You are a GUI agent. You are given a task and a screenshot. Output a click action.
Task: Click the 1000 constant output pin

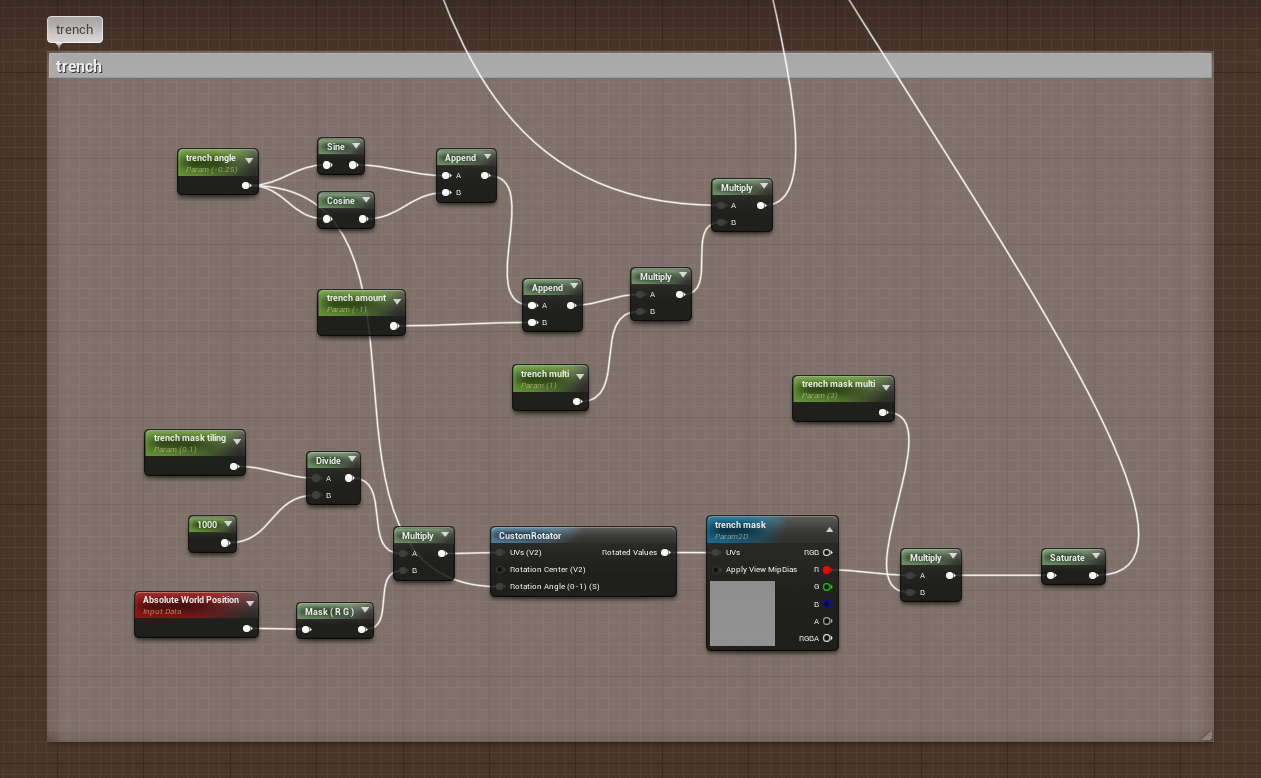click(226, 543)
